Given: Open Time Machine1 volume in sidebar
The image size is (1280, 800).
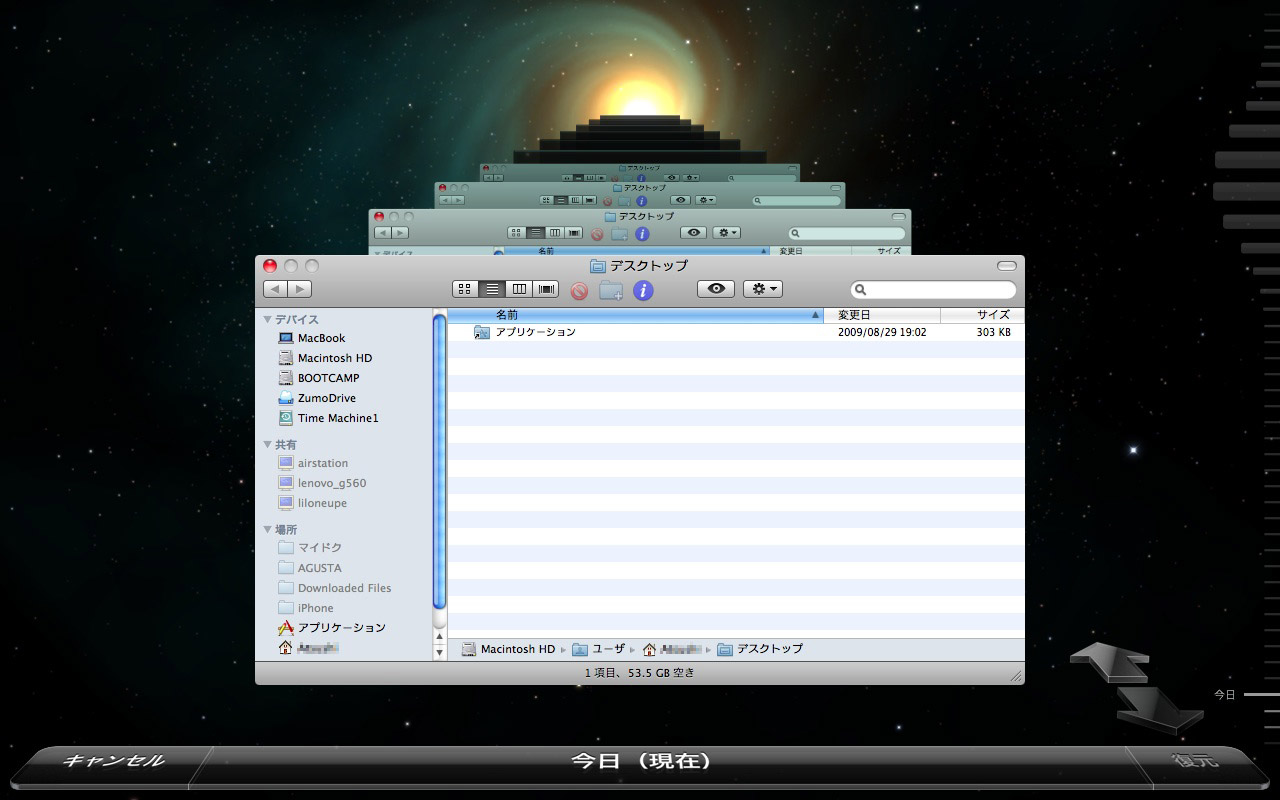Looking at the screenshot, I should [337, 418].
